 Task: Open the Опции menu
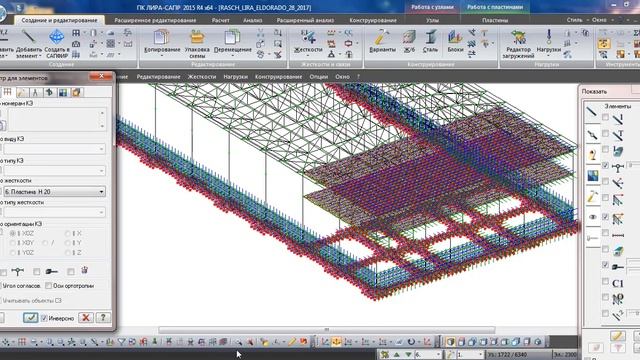pyautogui.click(x=318, y=76)
